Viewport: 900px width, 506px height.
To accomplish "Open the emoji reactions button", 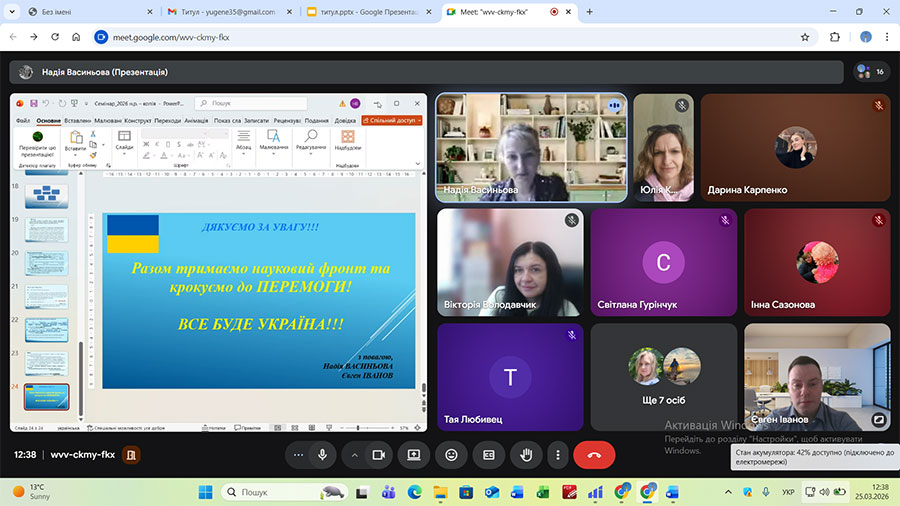I will point(451,454).
